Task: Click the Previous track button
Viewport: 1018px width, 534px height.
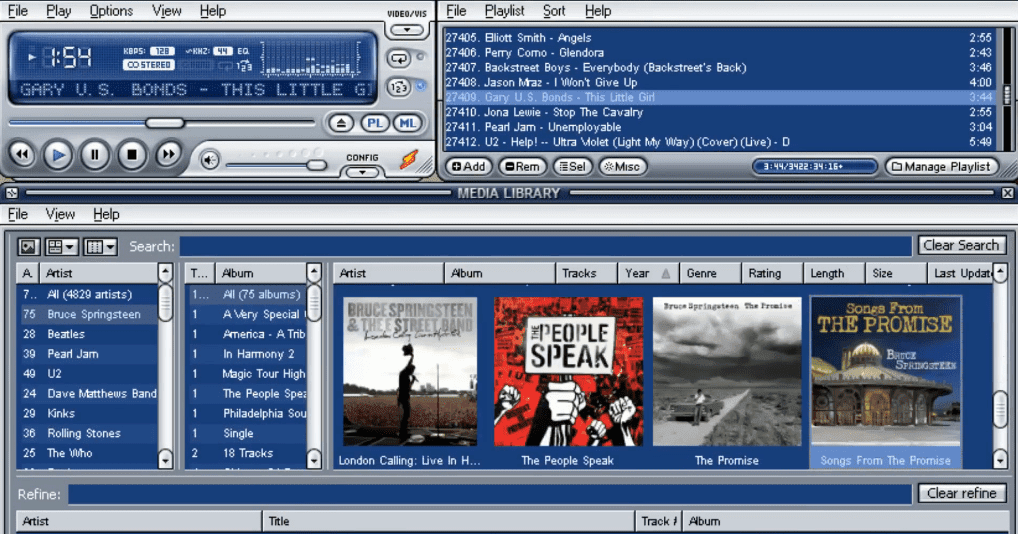Action: 21,154
